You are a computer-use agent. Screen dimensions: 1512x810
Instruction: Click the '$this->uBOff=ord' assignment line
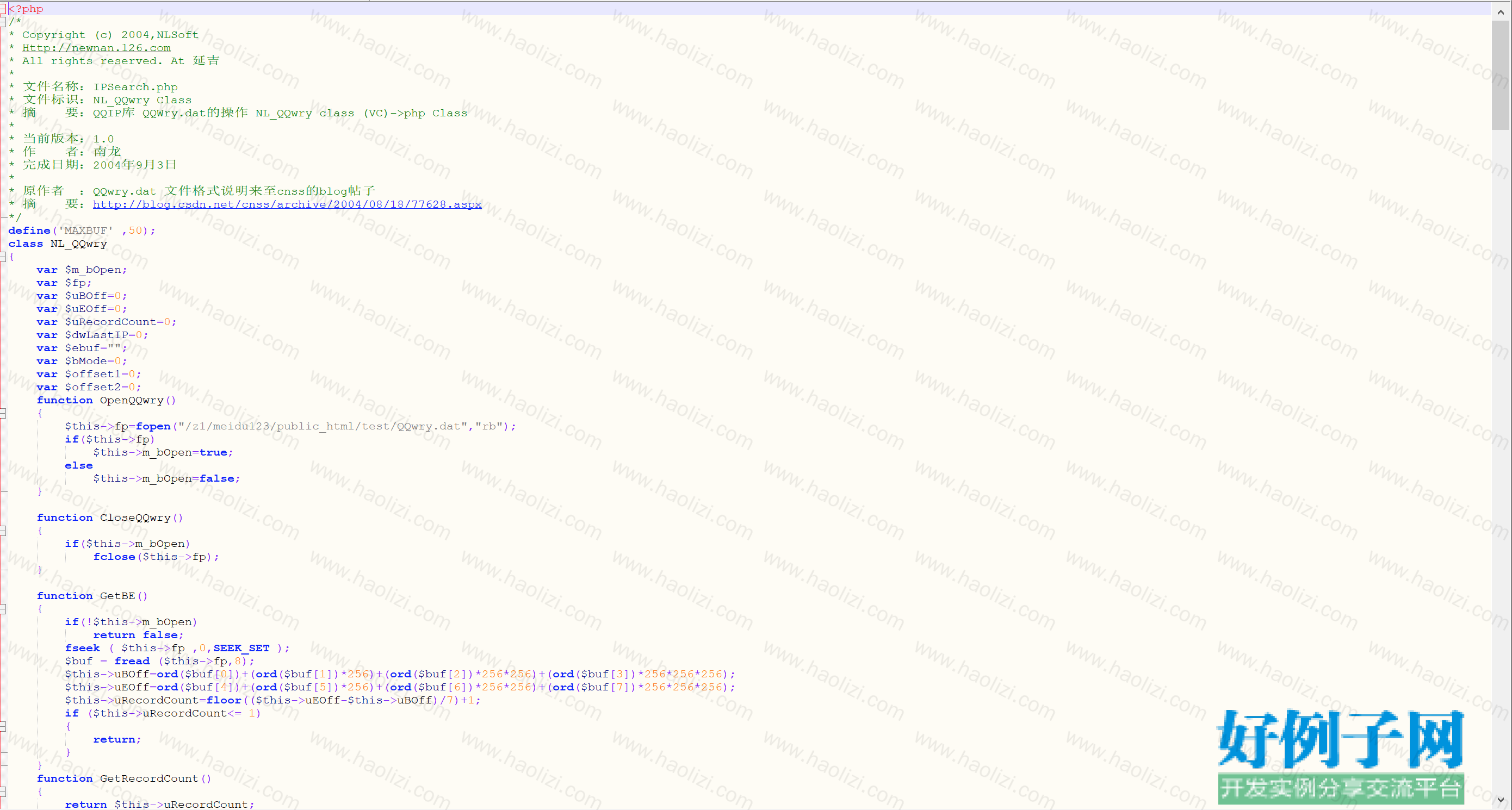[x=400, y=674]
